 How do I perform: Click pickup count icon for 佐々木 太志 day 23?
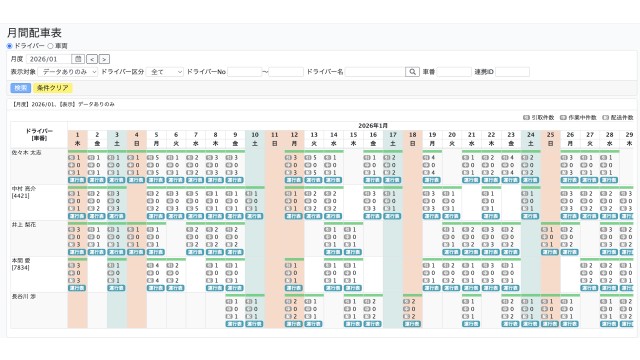pyautogui.click(x=505, y=158)
